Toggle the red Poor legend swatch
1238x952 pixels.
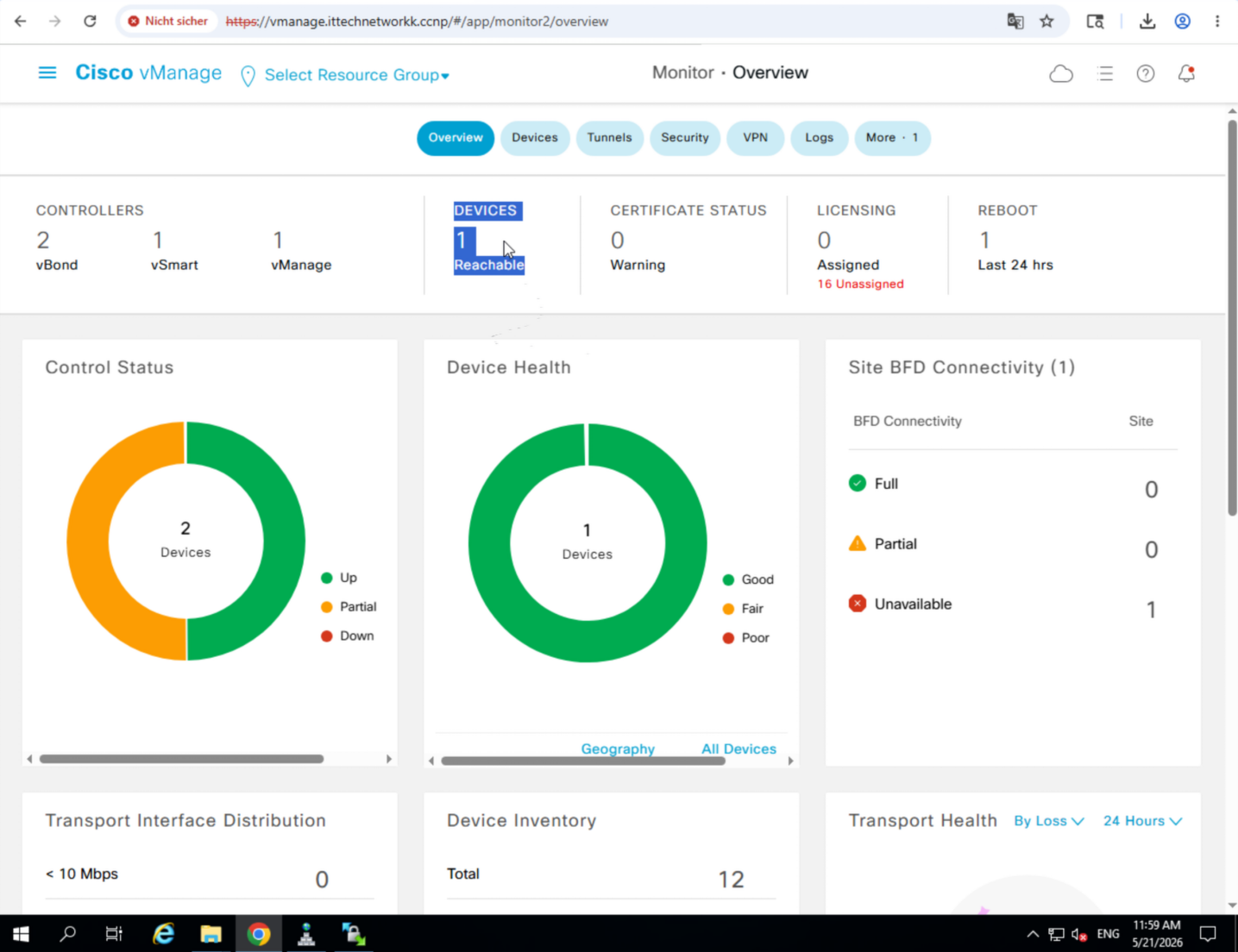(729, 638)
